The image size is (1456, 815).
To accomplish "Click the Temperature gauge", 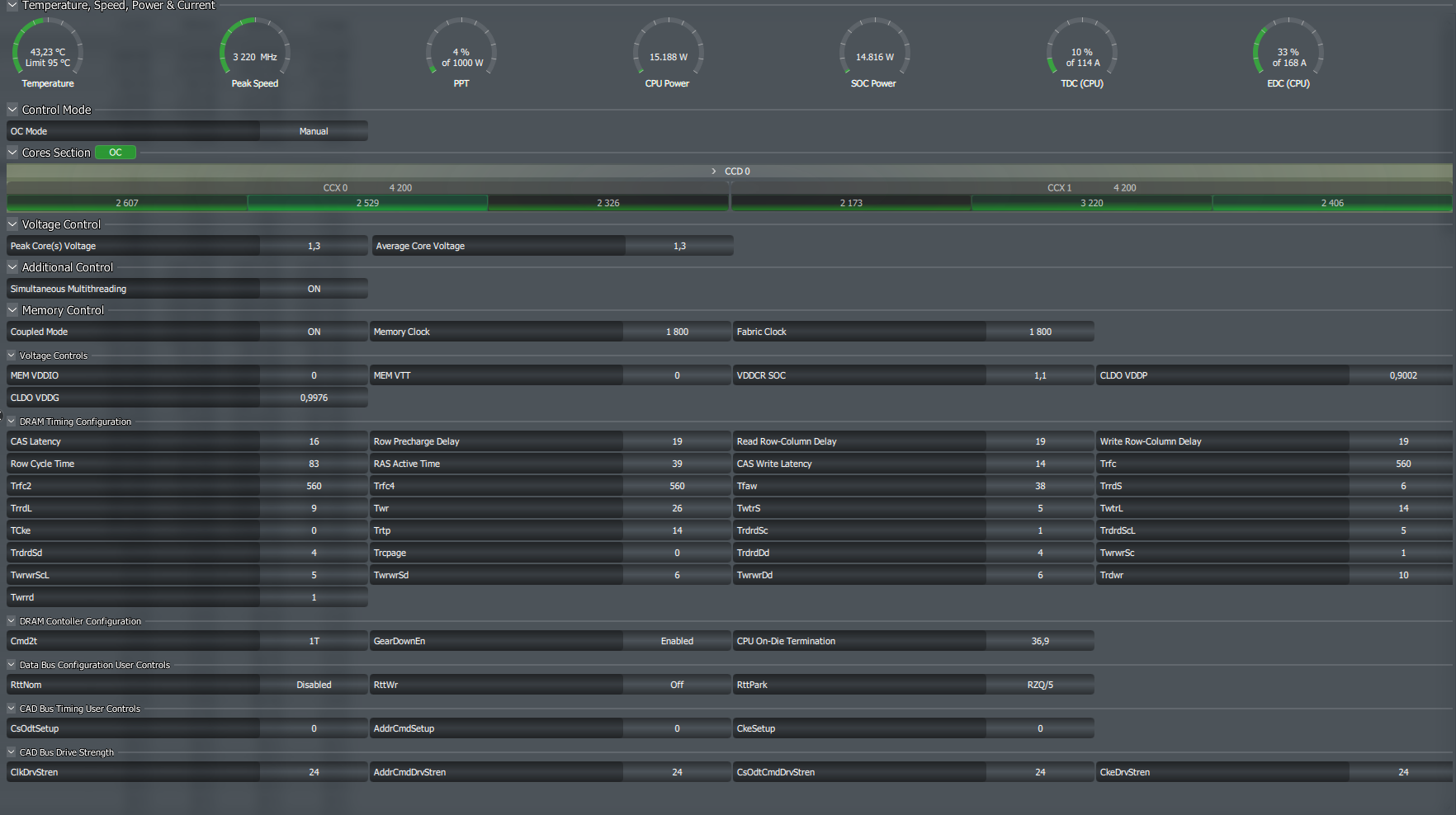I will [48, 51].
